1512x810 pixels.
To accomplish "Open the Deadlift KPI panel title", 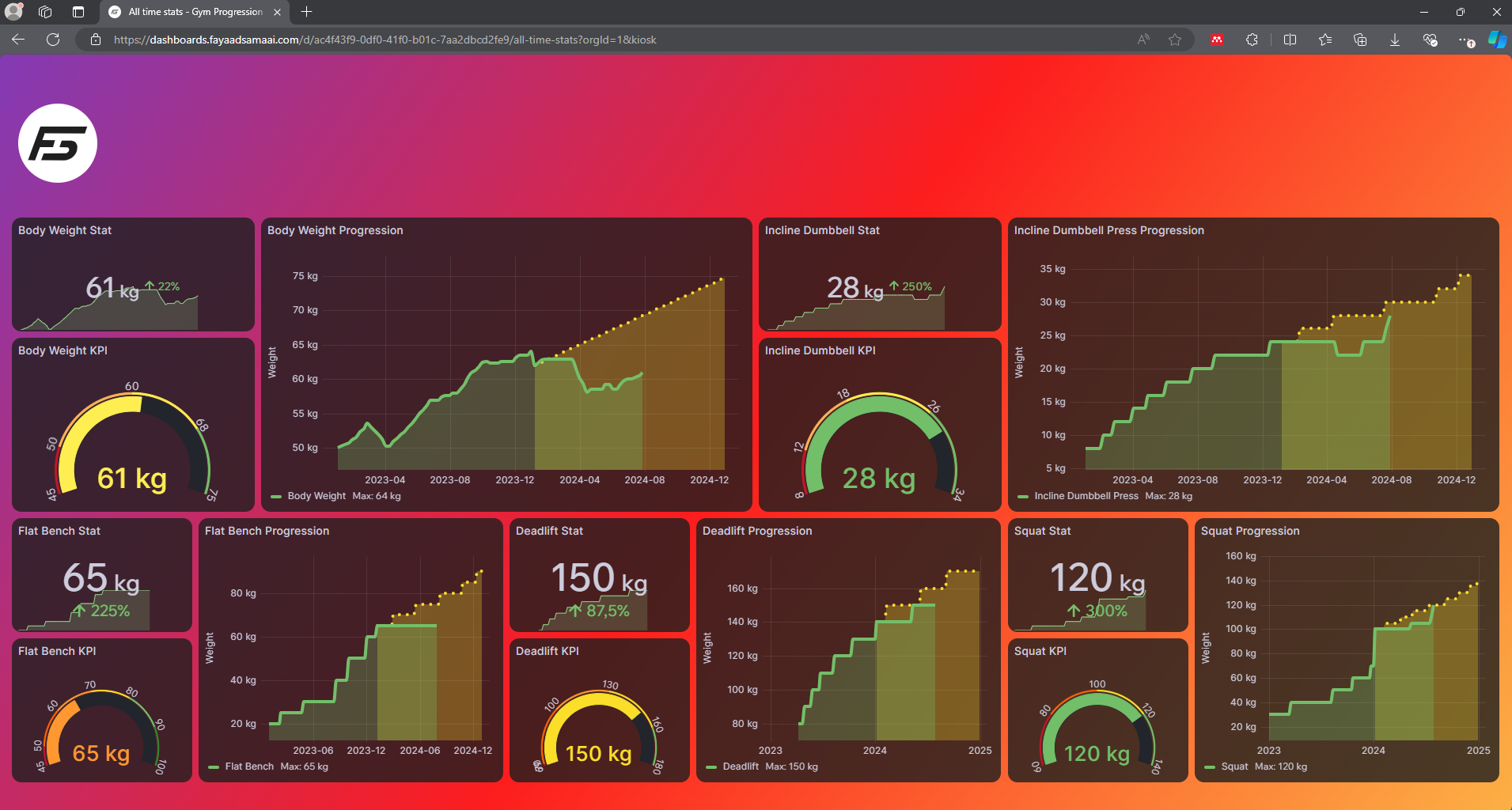I will 547,651.
